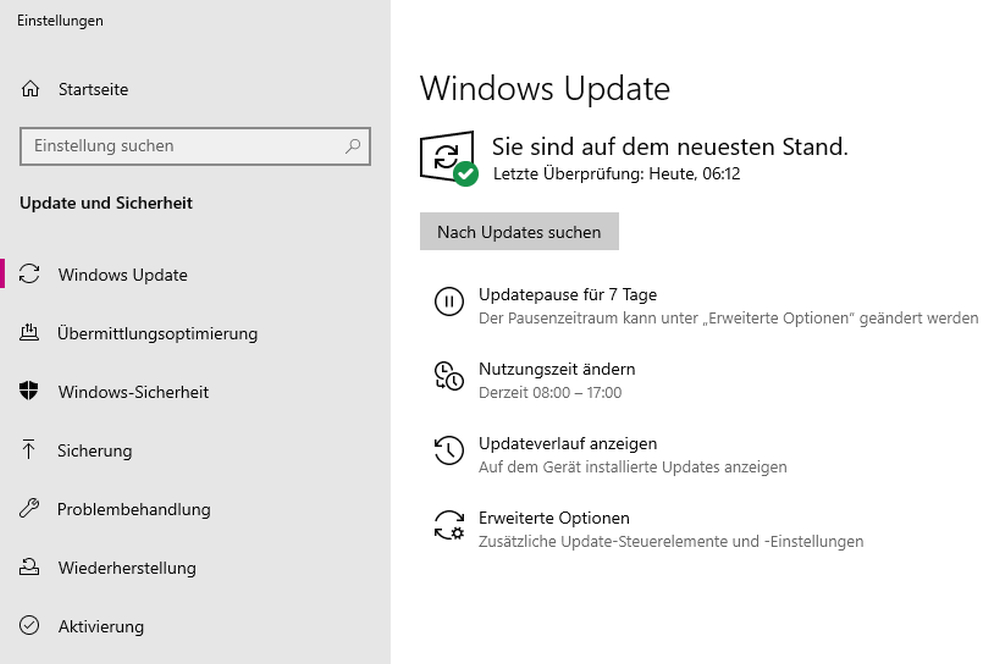Click the Windows Update sync arrows sidebar icon

pos(29,274)
